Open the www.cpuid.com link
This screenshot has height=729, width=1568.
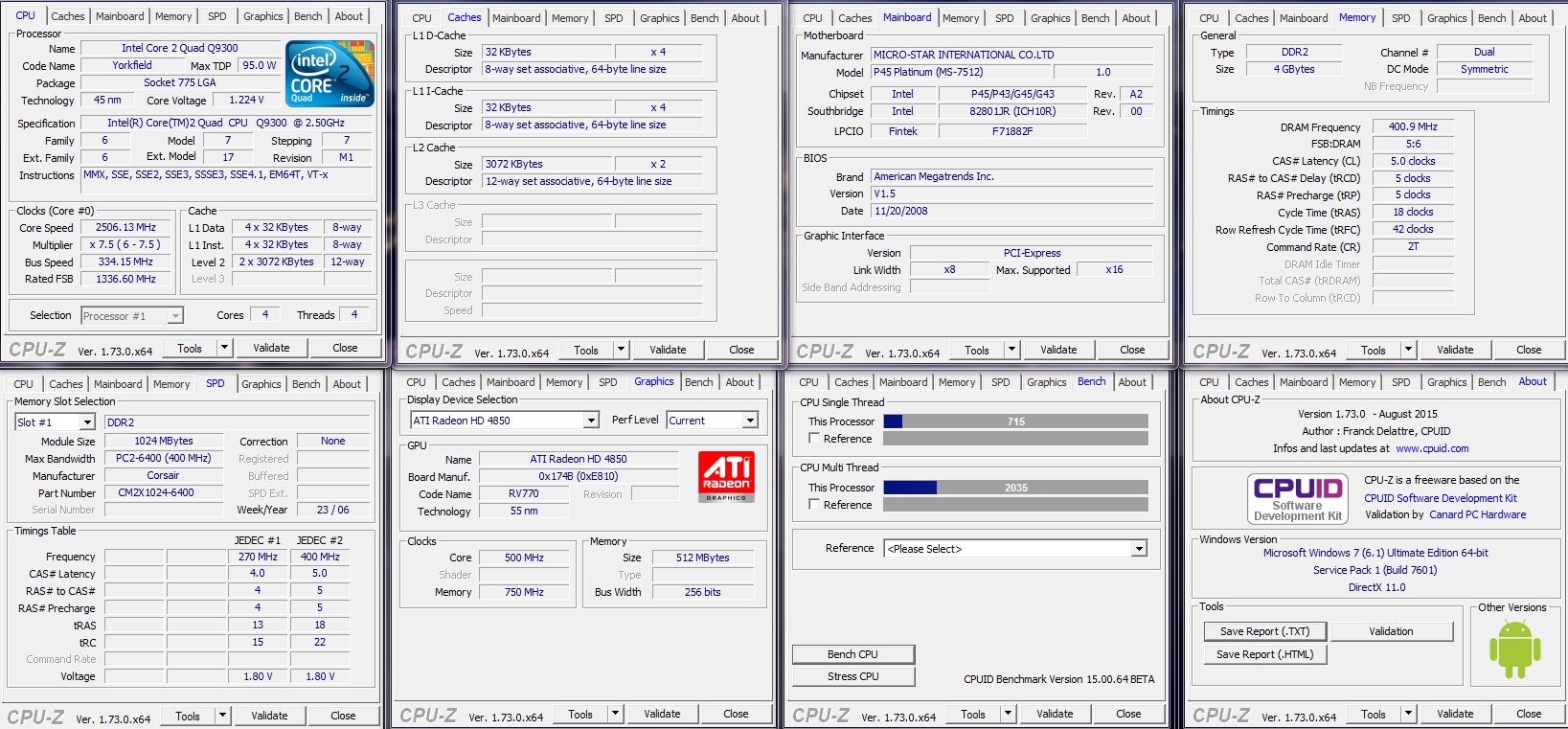[1432, 448]
